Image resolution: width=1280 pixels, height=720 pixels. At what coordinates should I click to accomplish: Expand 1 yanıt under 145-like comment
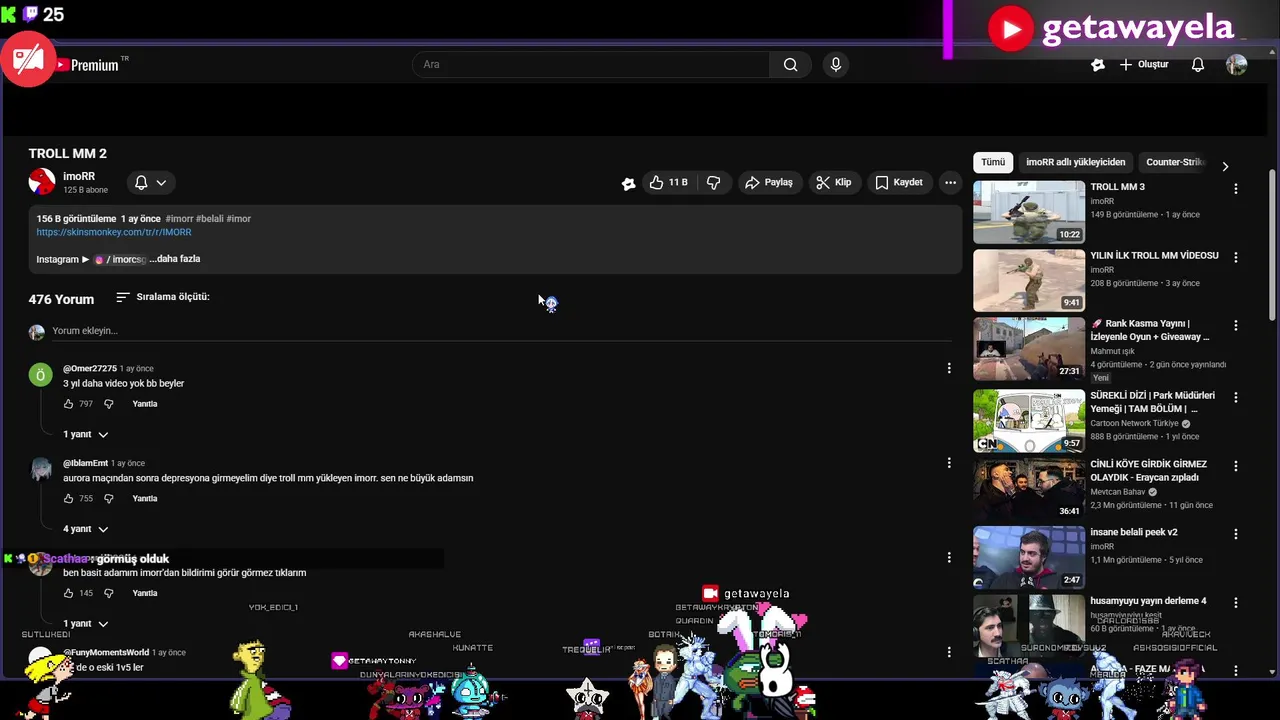click(x=86, y=624)
